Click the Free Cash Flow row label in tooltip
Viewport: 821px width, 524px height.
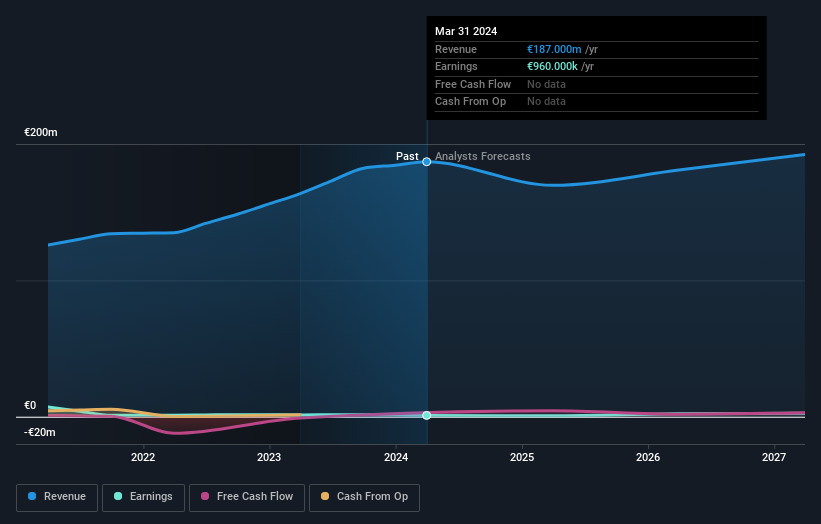click(x=473, y=84)
